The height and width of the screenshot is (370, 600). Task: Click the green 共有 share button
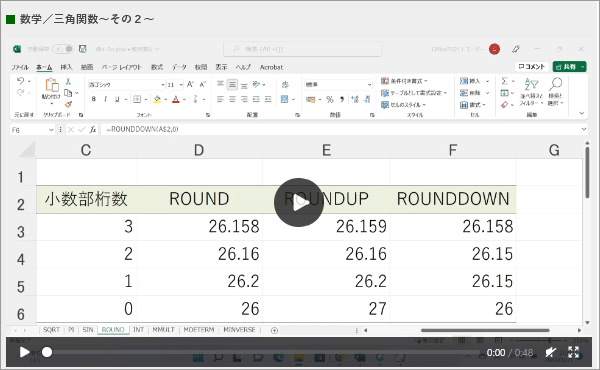(x=569, y=67)
